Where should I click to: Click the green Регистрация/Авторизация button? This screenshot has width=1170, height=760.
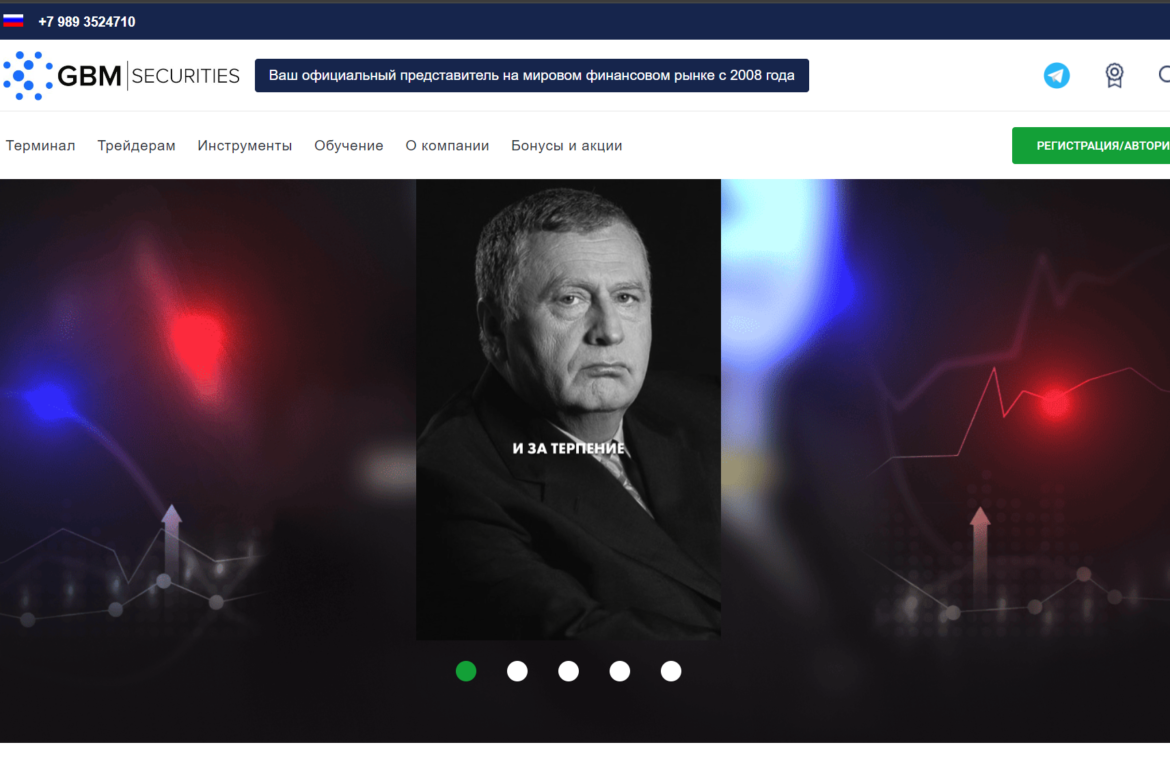coord(1091,145)
